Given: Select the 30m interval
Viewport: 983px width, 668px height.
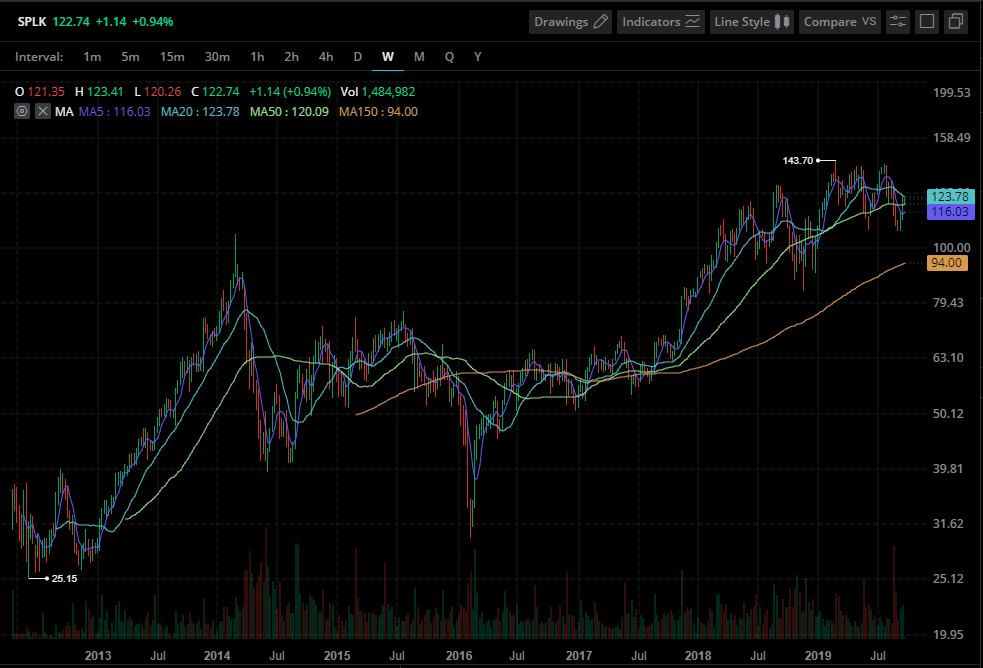Looking at the screenshot, I should [217, 57].
